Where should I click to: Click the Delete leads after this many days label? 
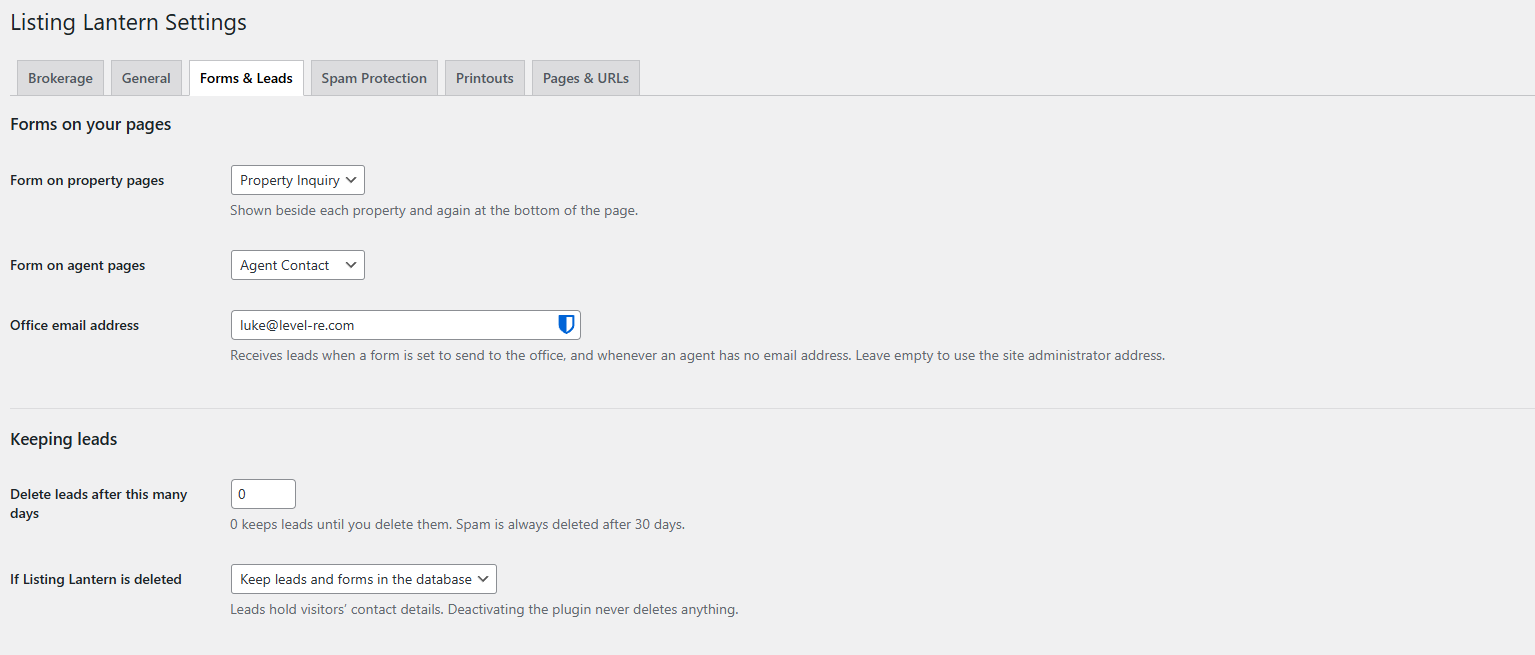[99, 504]
